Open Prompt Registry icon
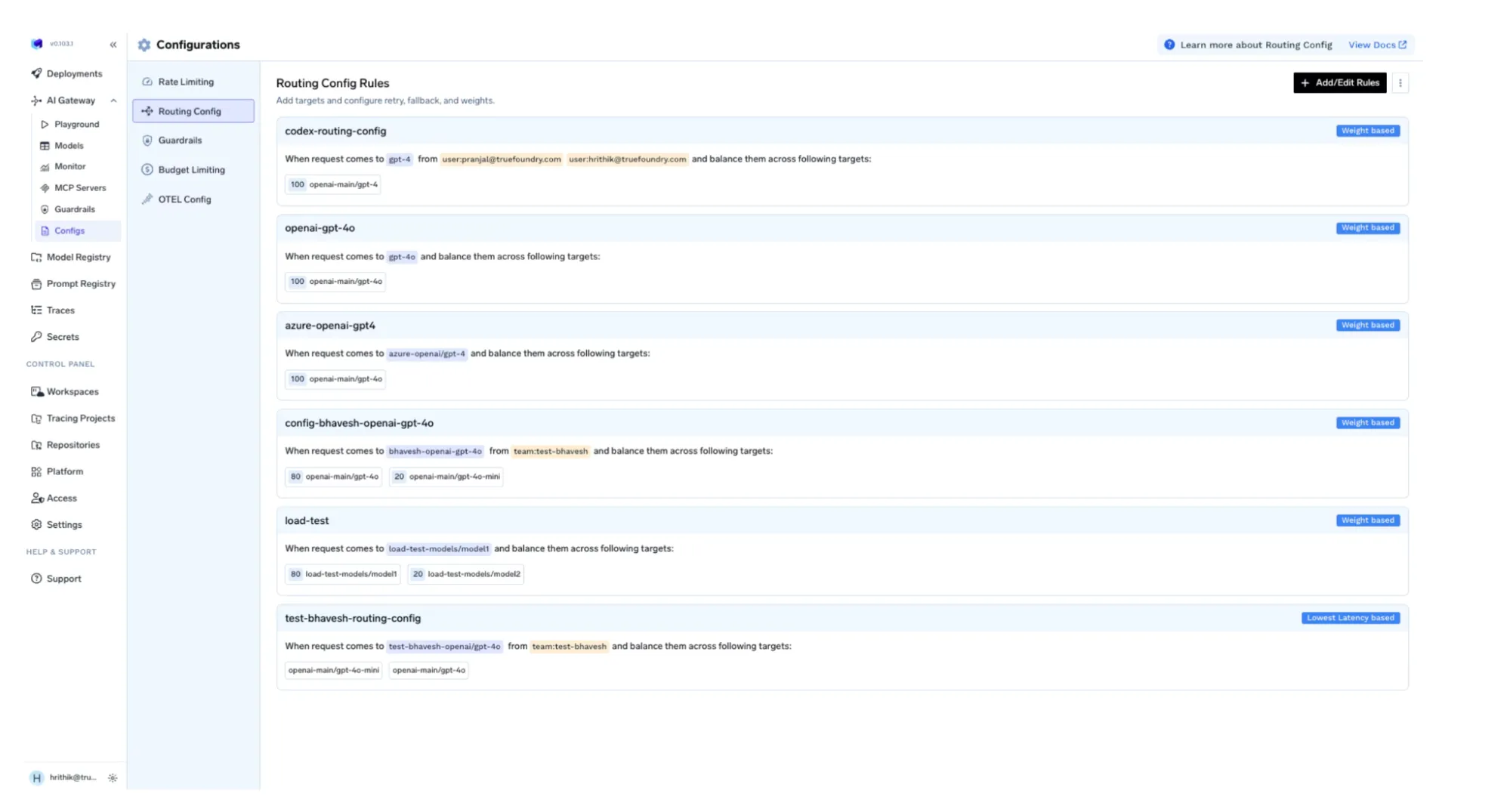 tap(36, 284)
